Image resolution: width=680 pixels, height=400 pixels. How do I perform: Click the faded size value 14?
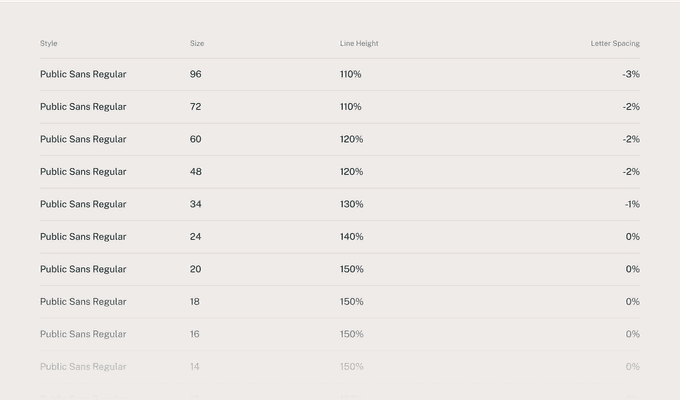coord(195,367)
